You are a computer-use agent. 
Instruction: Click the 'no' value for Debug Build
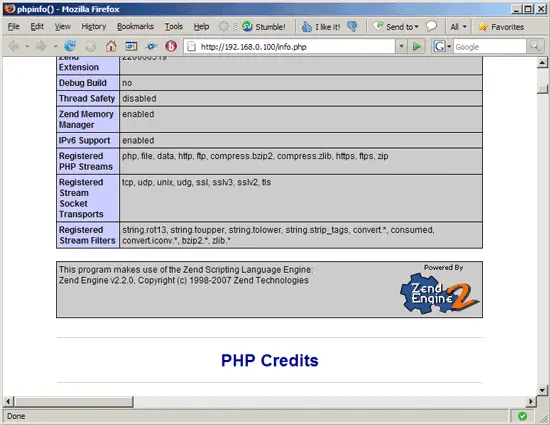(127, 83)
